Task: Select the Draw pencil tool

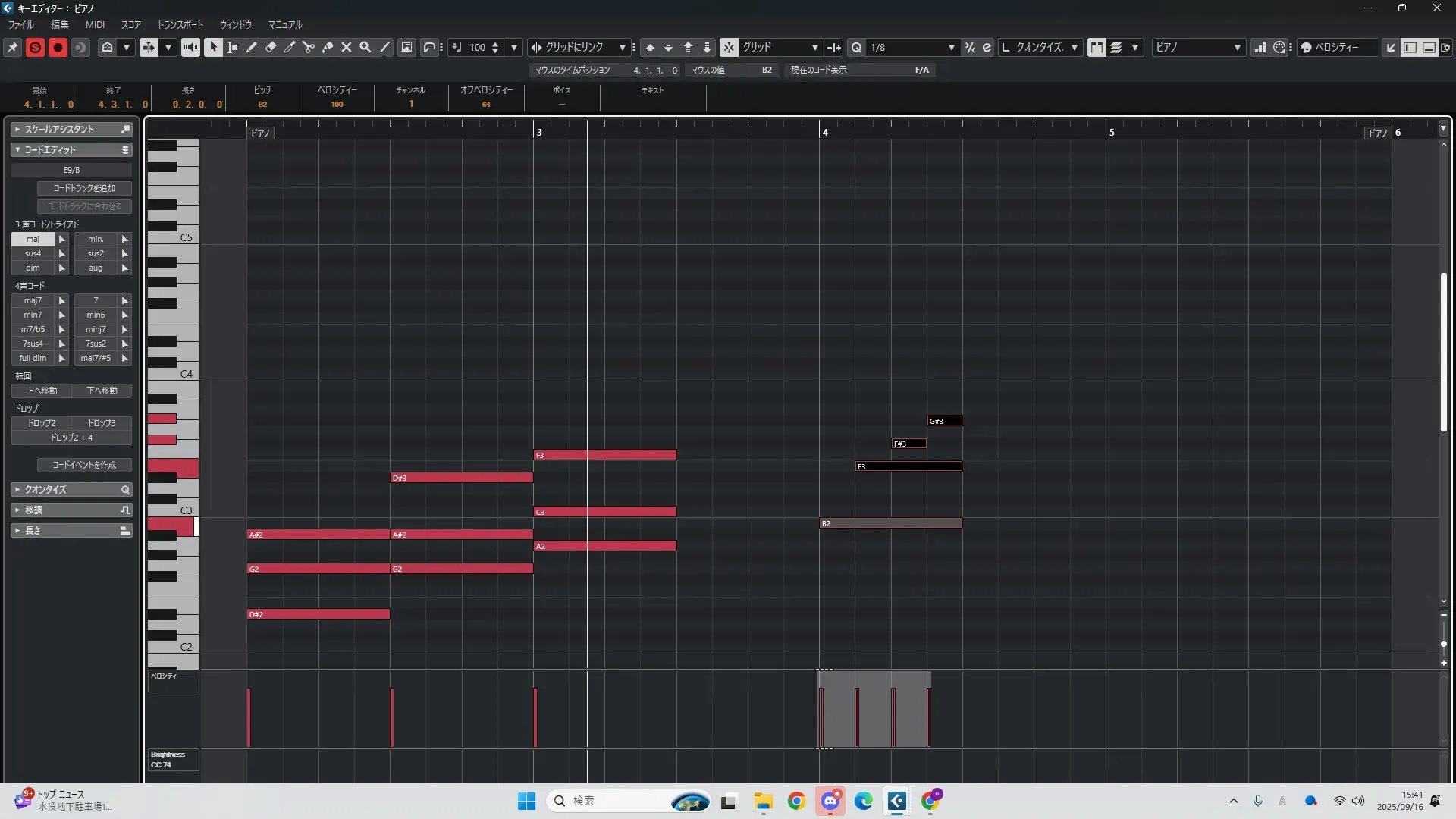Action: 252,47
